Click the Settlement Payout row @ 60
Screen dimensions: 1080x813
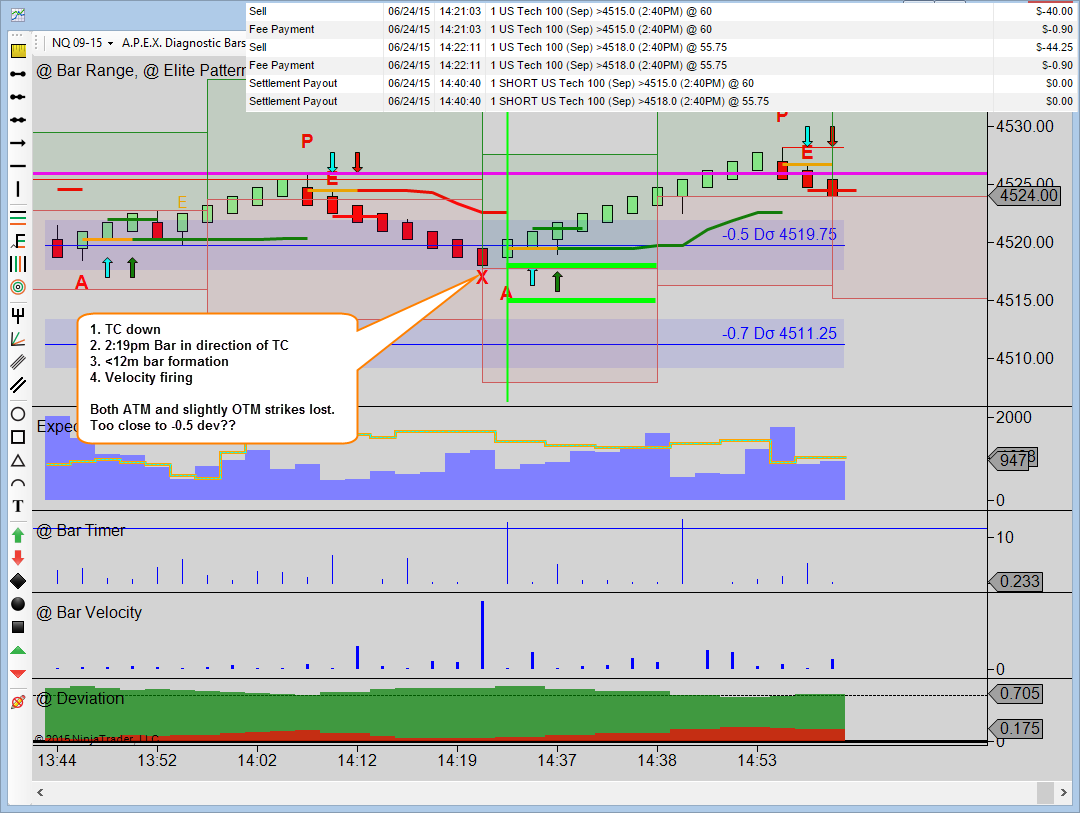[x=661, y=83]
